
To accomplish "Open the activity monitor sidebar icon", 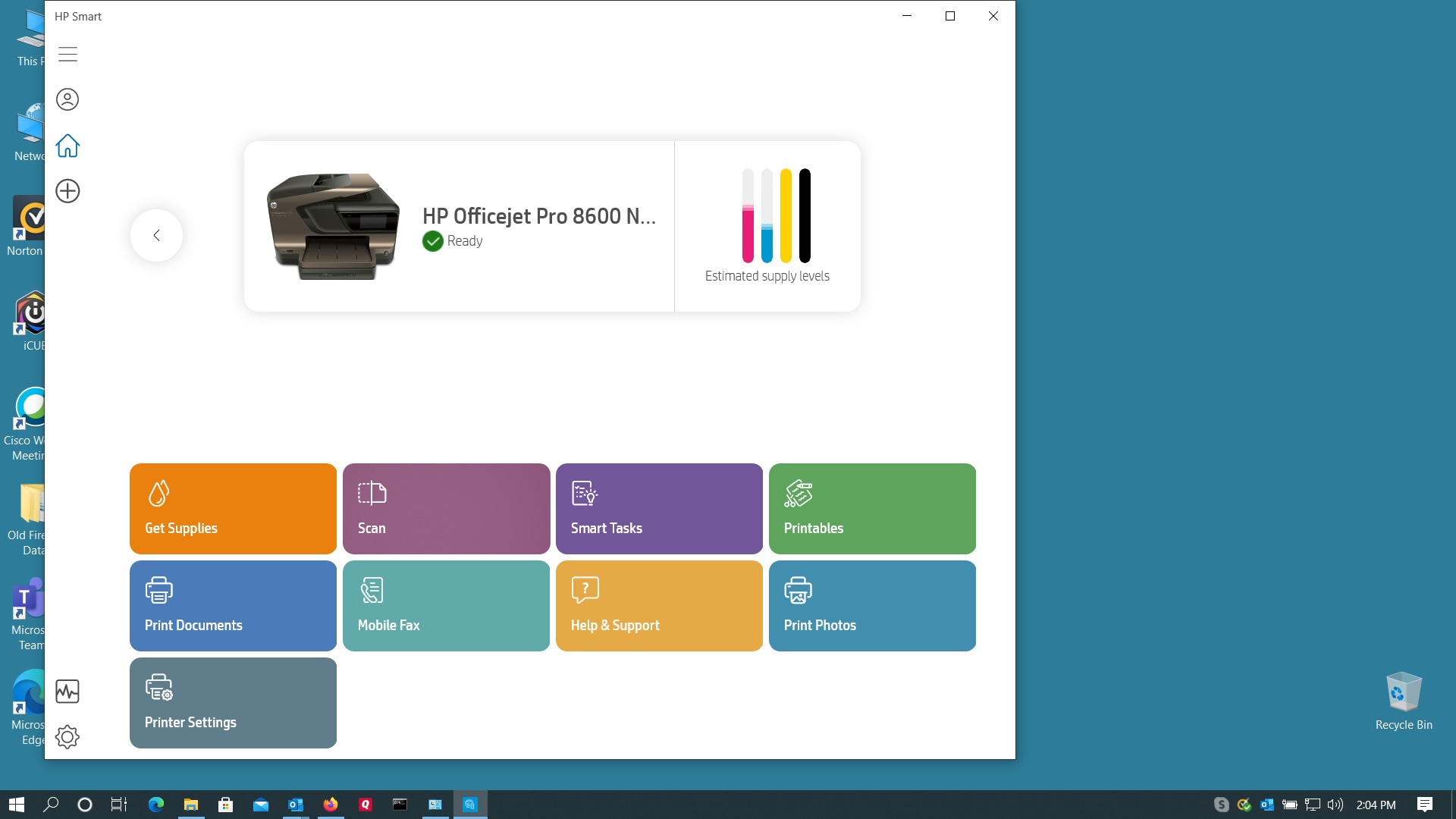I will [x=67, y=691].
